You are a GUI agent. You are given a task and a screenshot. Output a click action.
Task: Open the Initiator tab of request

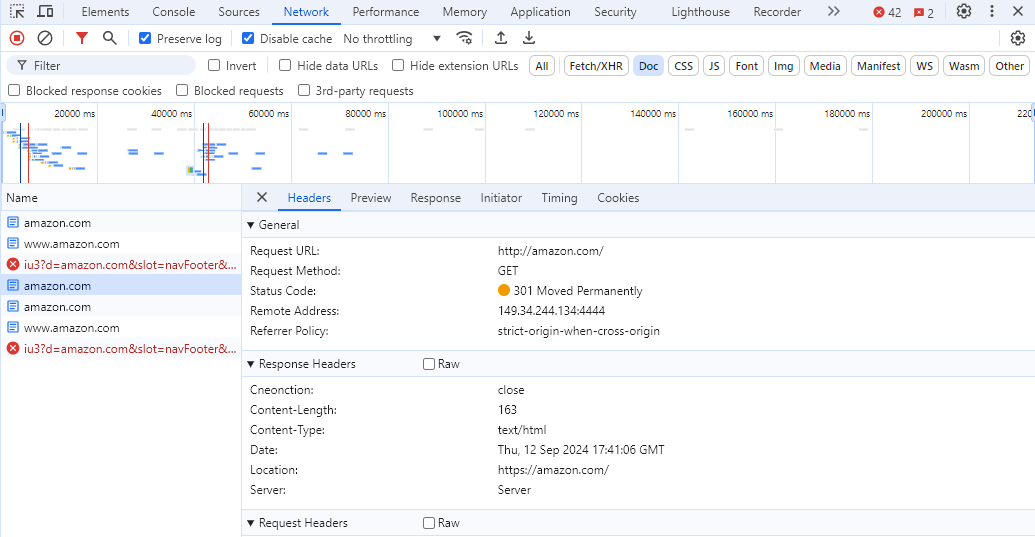pyautogui.click(x=501, y=198)
